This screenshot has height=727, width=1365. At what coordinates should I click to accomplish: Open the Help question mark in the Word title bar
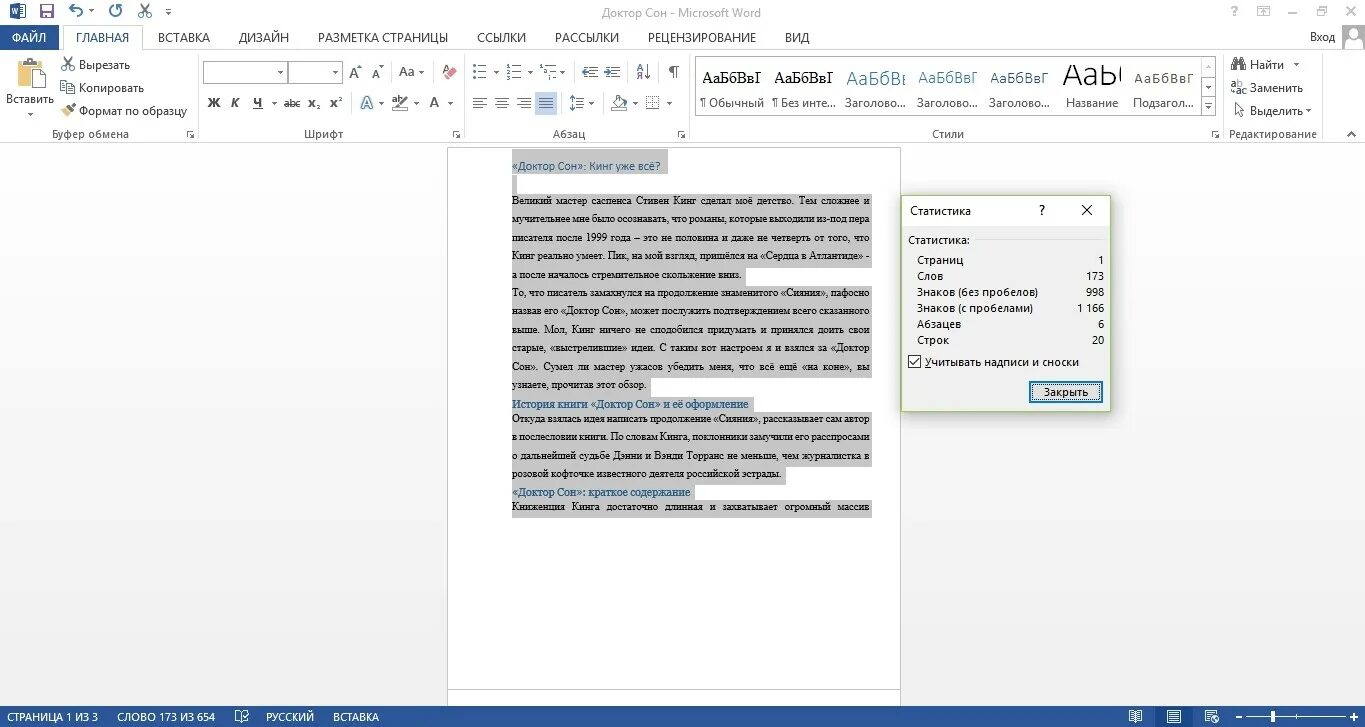(x=1235, y=12)
